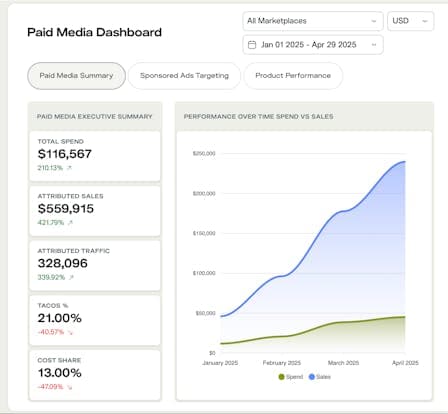The image size is (448, 414).
Task: Switch to the Sponsored Ads Targeting tab
Action: 184,76
